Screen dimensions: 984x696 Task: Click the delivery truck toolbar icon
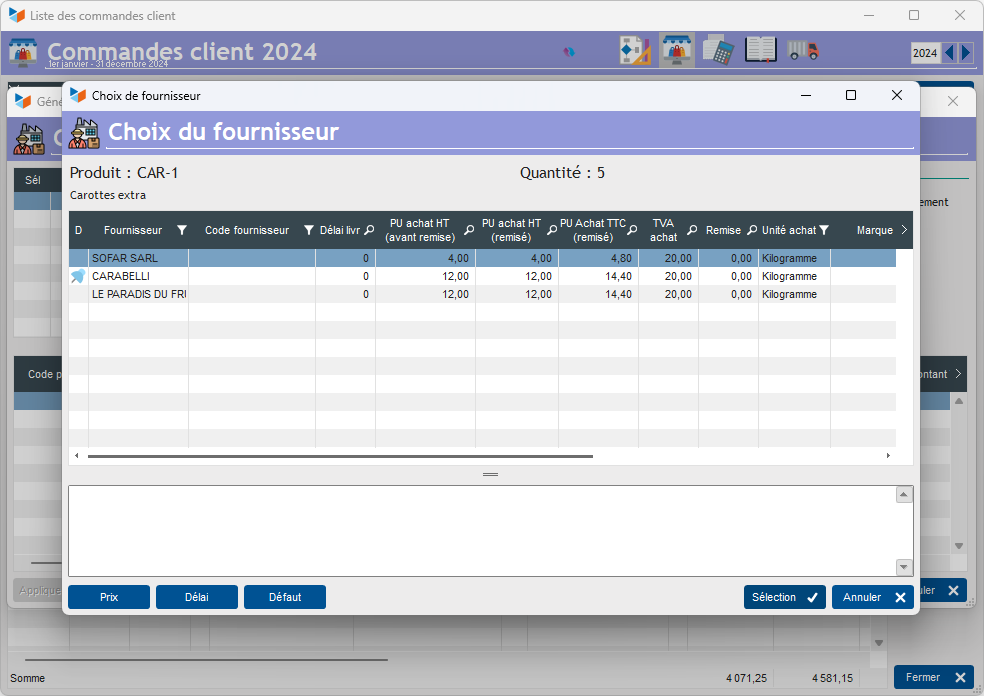coord(802,50)
